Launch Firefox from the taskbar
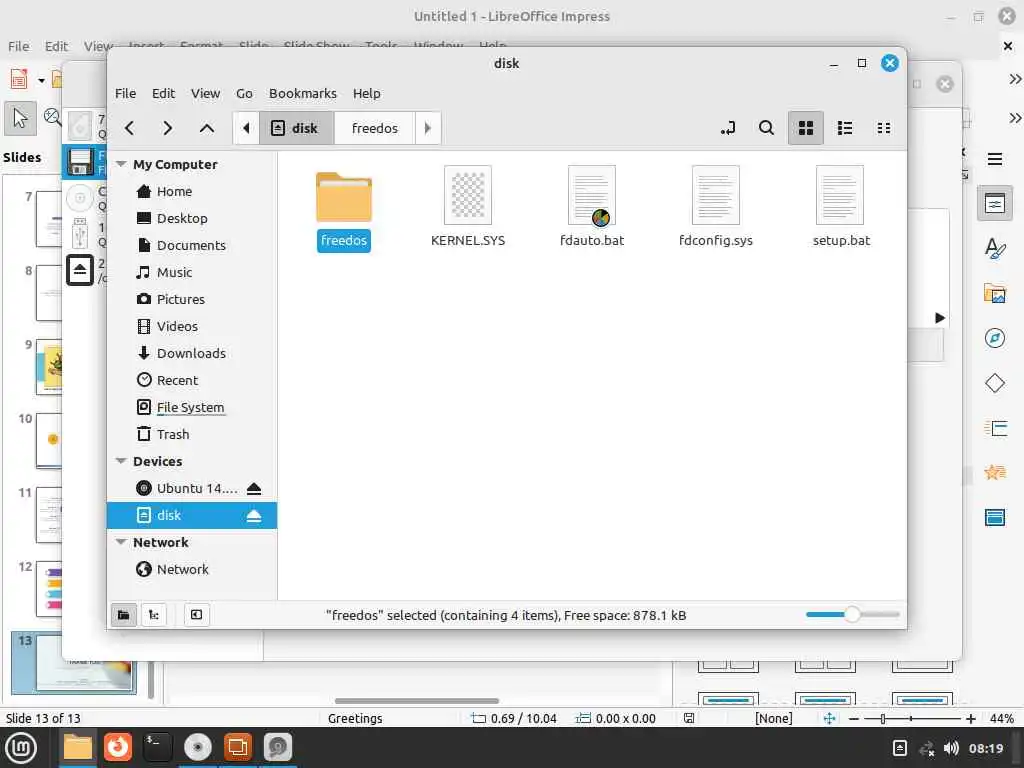The height and width of the screenshot is (768, 1024). click(x=118, y=746)
